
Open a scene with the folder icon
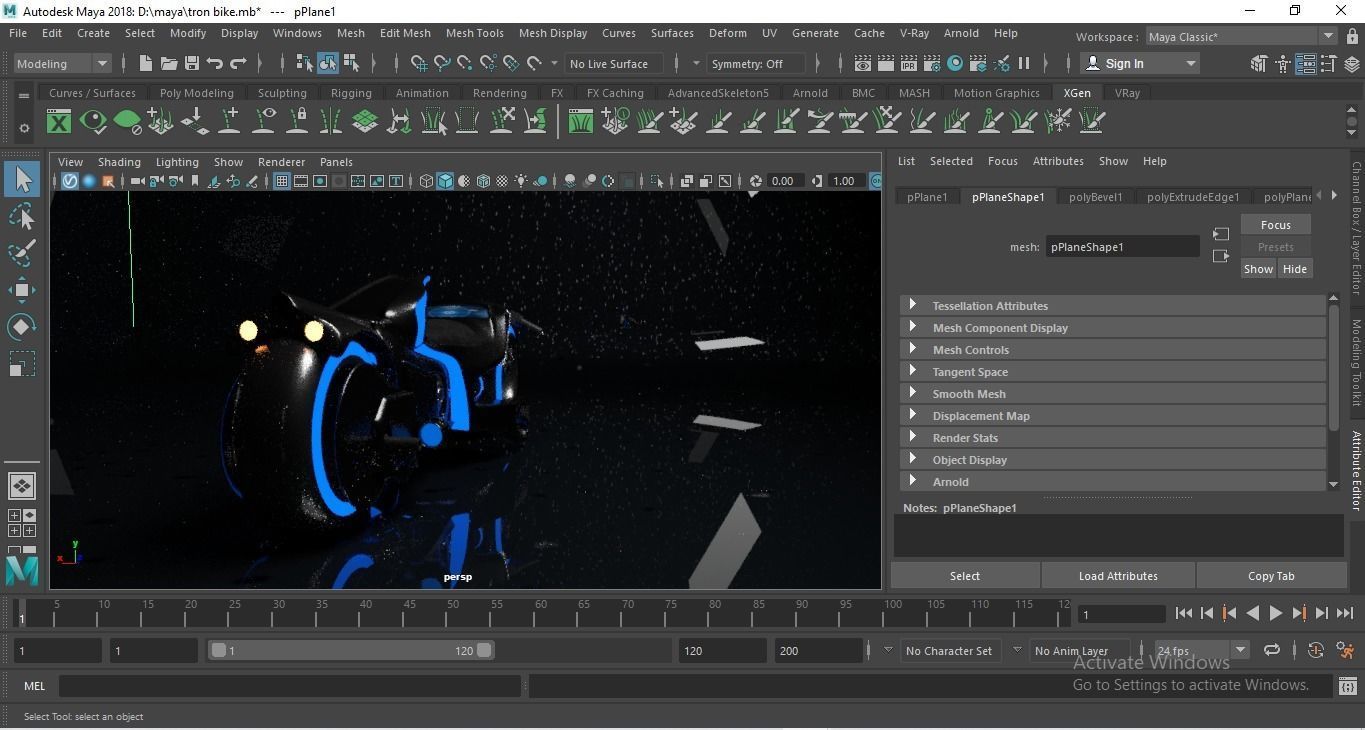[x=169, y=63]
